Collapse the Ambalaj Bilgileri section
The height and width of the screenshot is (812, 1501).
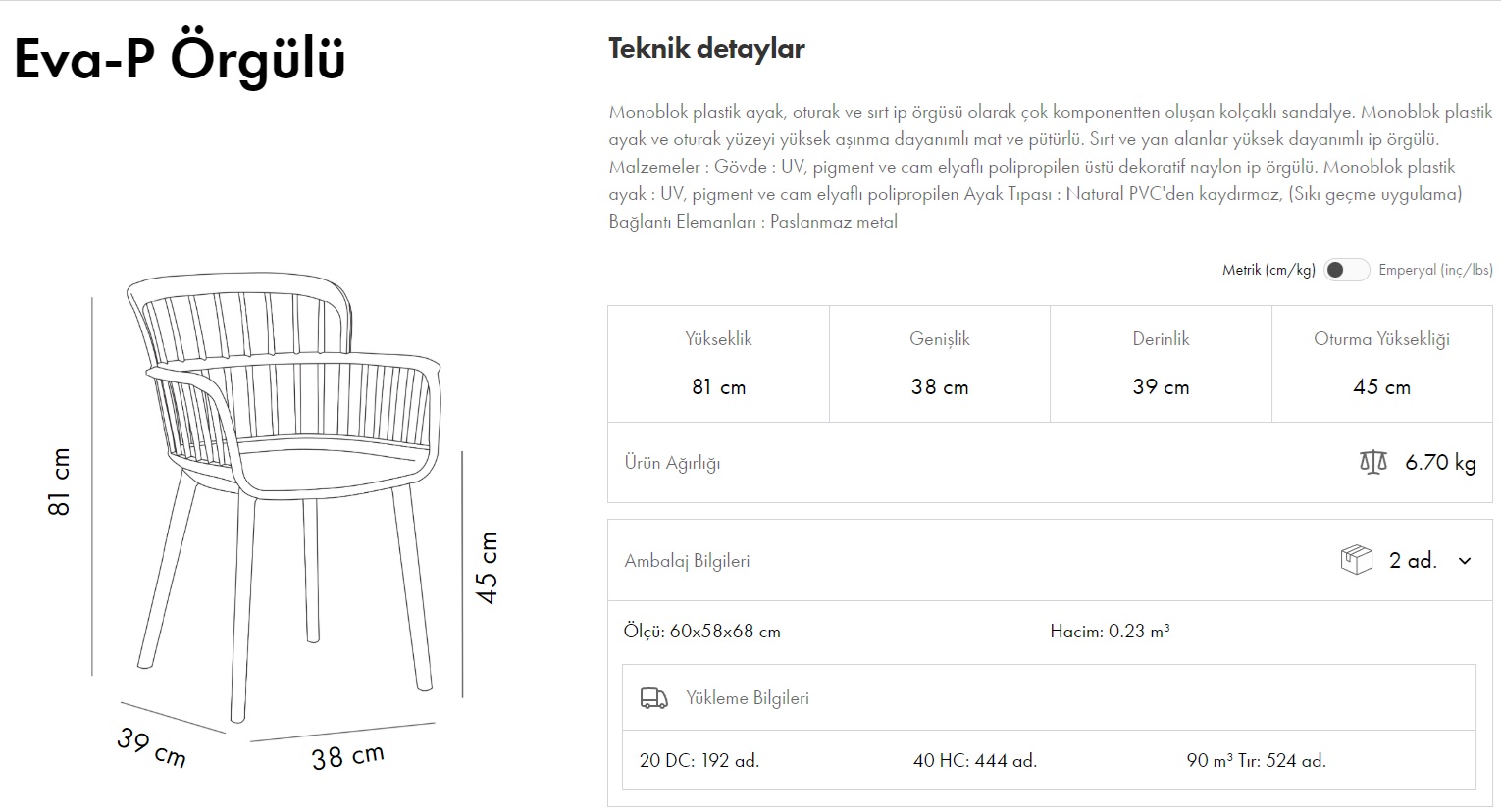(x=687, y=561)
